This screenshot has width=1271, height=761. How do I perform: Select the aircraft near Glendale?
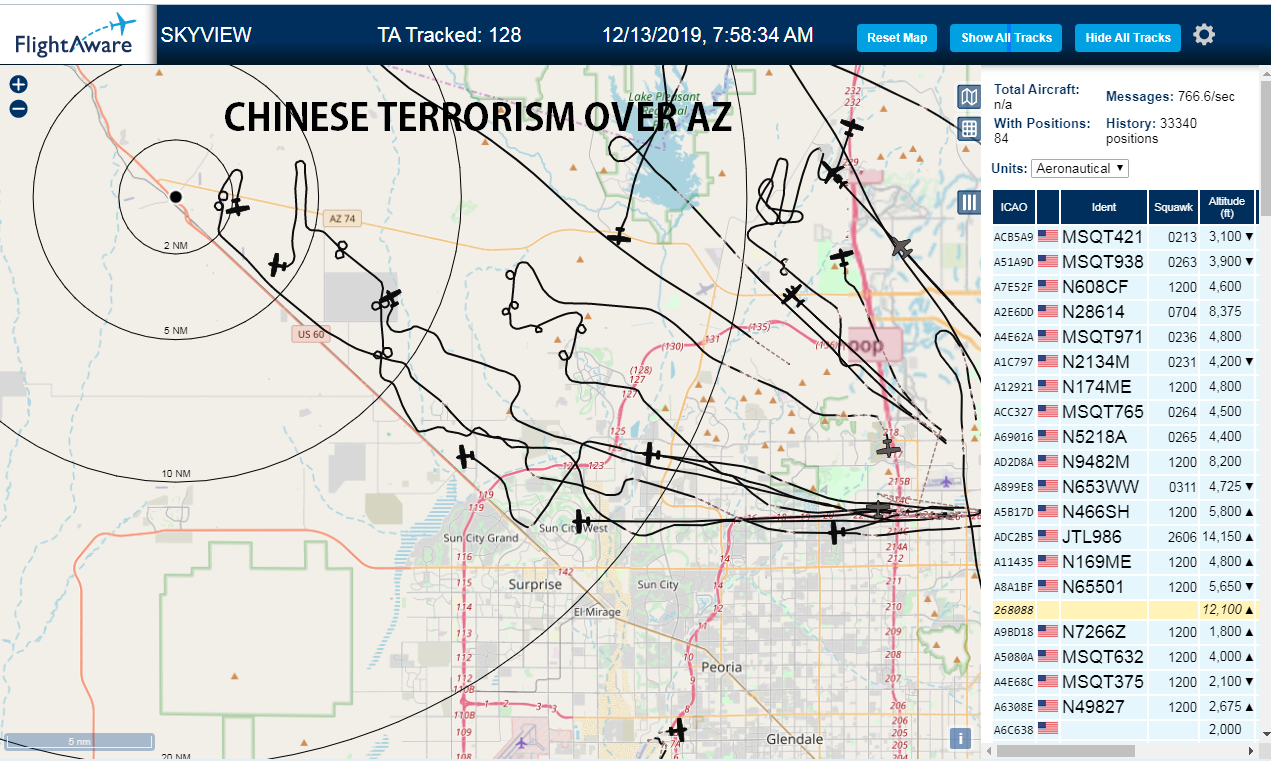[x=679, y=729]
